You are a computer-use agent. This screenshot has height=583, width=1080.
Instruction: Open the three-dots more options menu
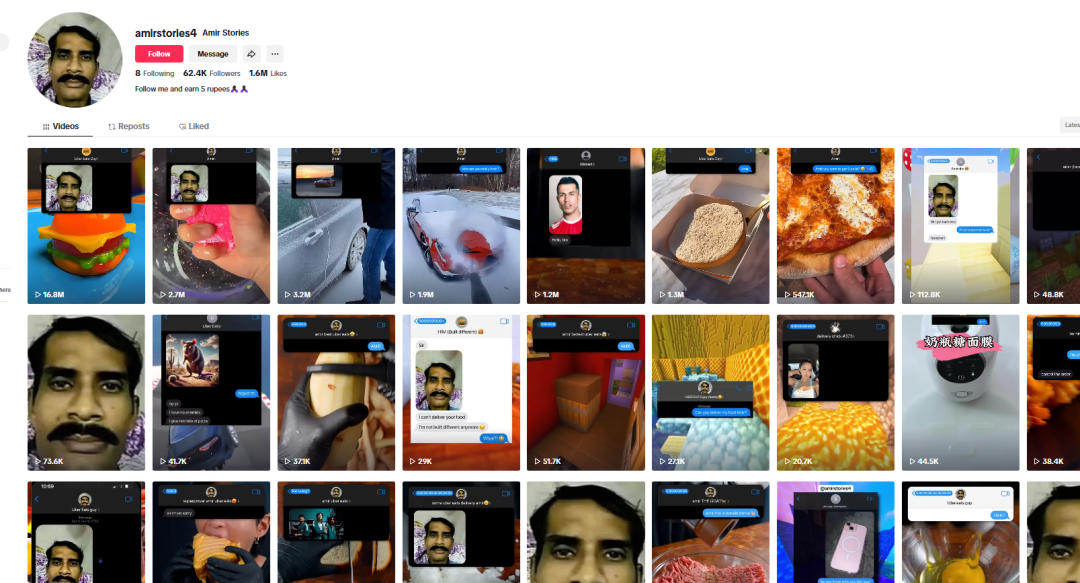tap(275, 54)
